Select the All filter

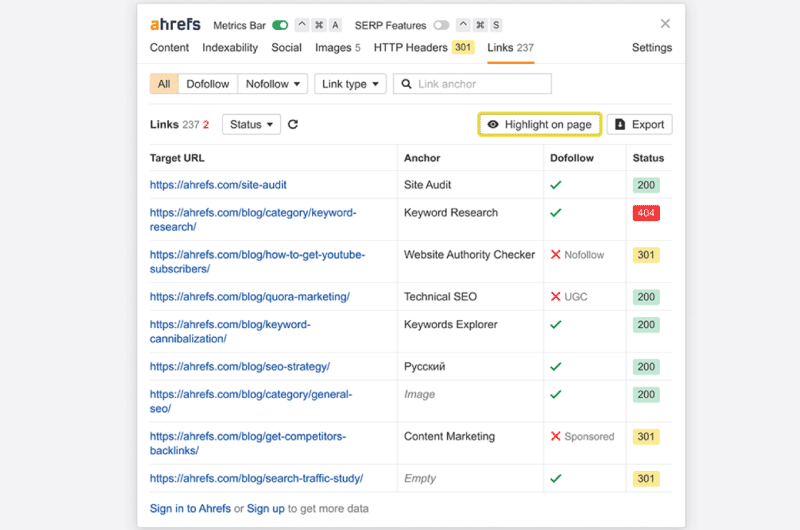[x=164, y=84]
